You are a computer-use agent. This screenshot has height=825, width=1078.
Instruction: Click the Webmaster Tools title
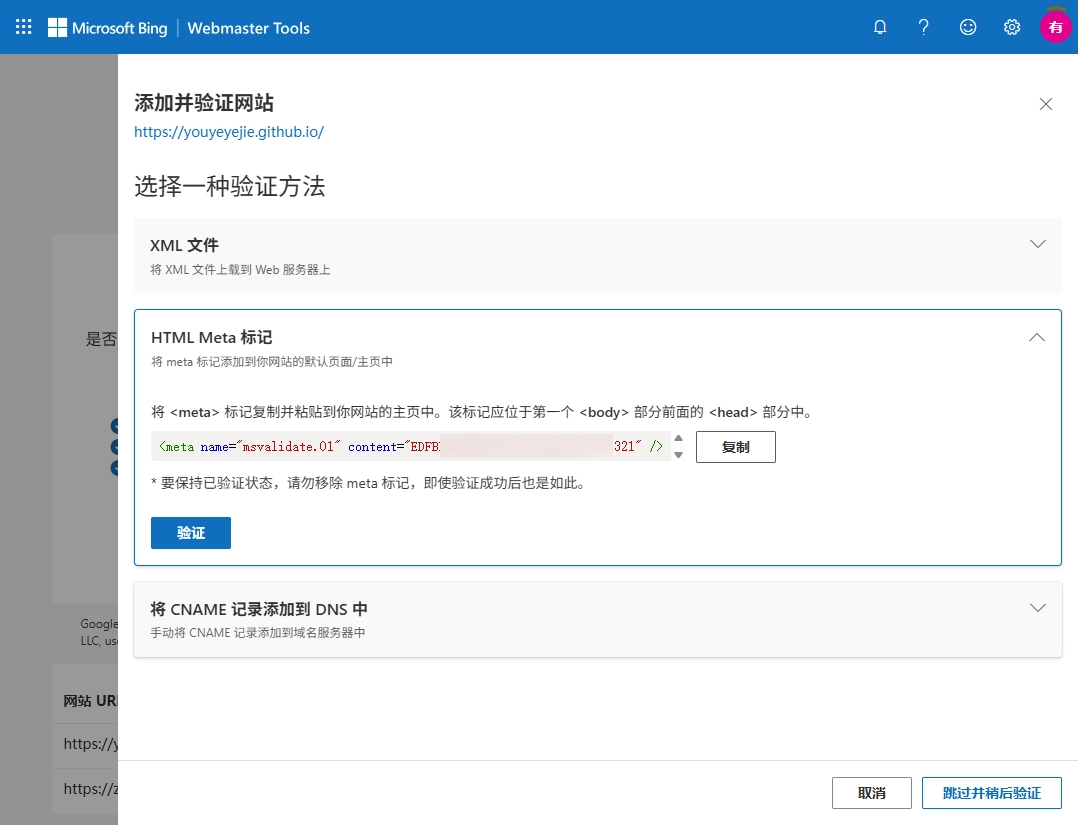point(249,28)
